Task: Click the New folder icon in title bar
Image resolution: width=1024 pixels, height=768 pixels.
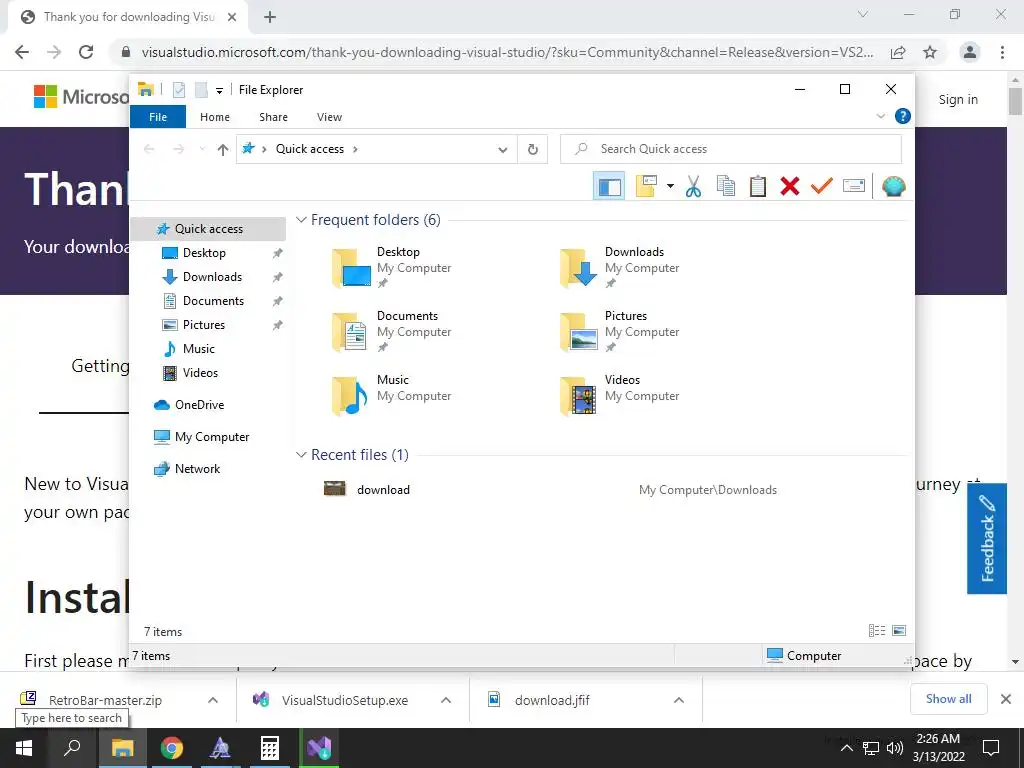Action: (x=201, y=90)
